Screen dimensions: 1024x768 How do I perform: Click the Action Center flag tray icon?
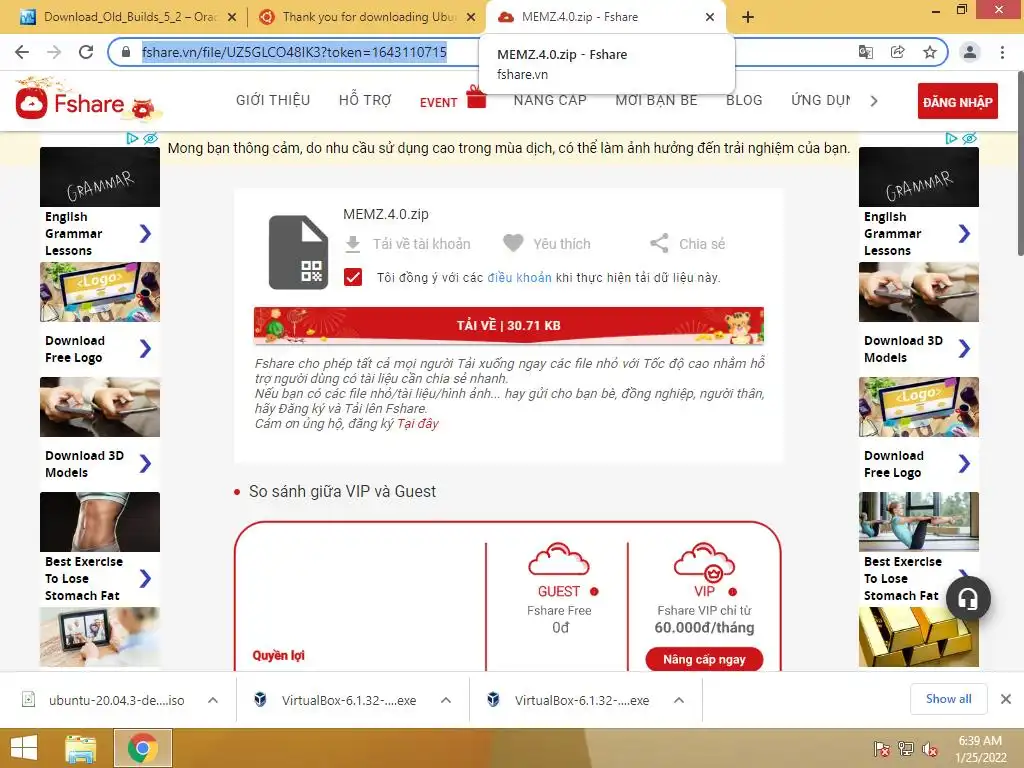(881, 749)
